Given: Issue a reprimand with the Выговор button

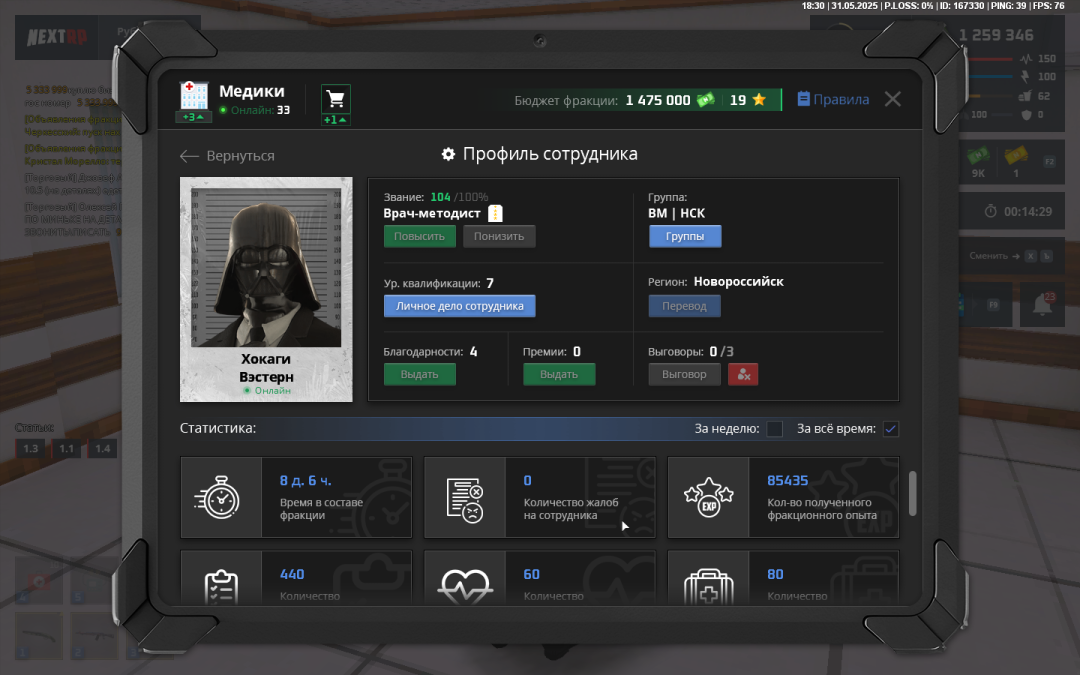Looking at the screenshot, I should coord(684,374).
